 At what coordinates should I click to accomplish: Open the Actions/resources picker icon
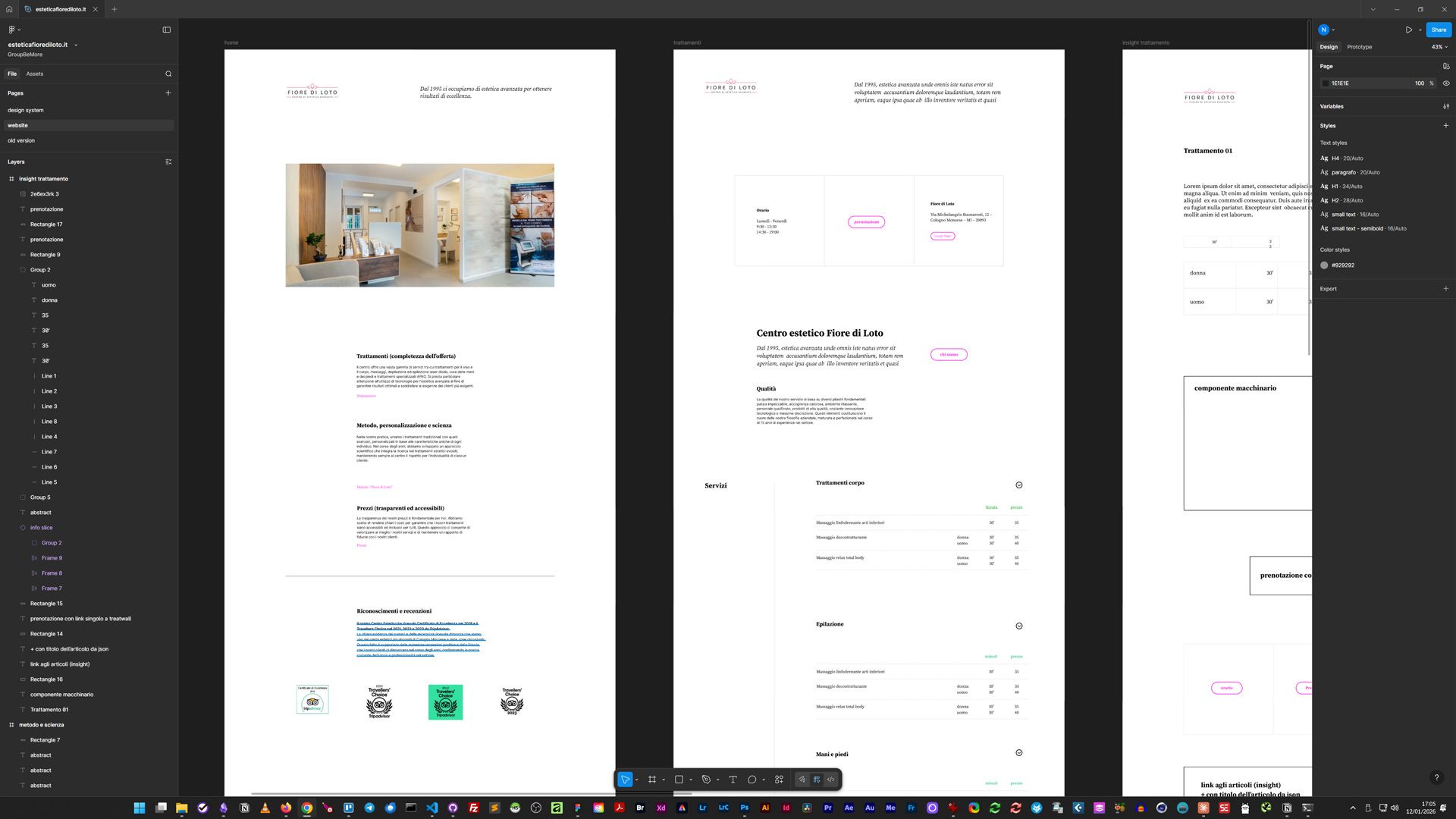click(779, 779)
